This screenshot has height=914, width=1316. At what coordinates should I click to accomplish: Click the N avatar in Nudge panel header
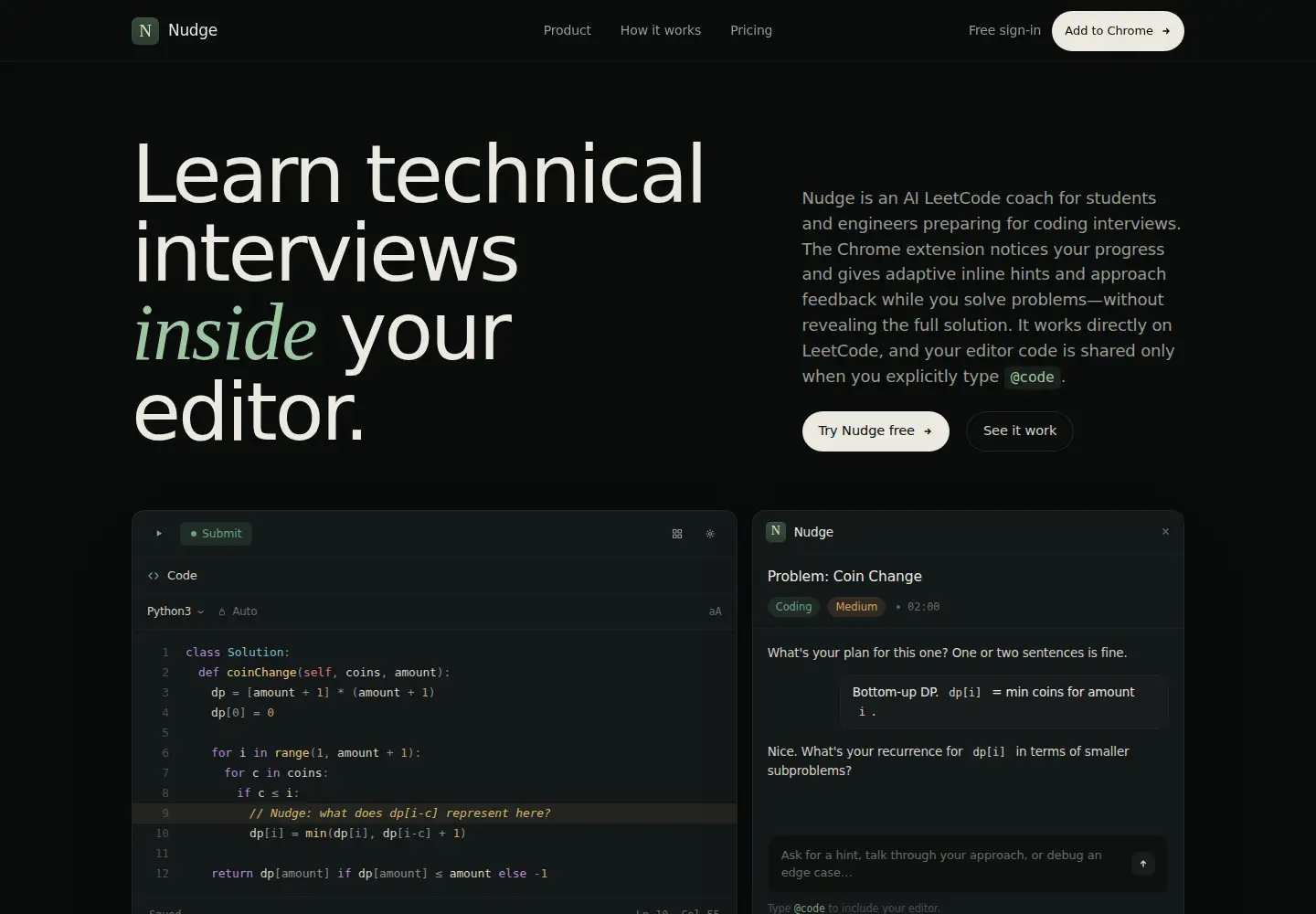pyautogui.click(x=776, y=531)
